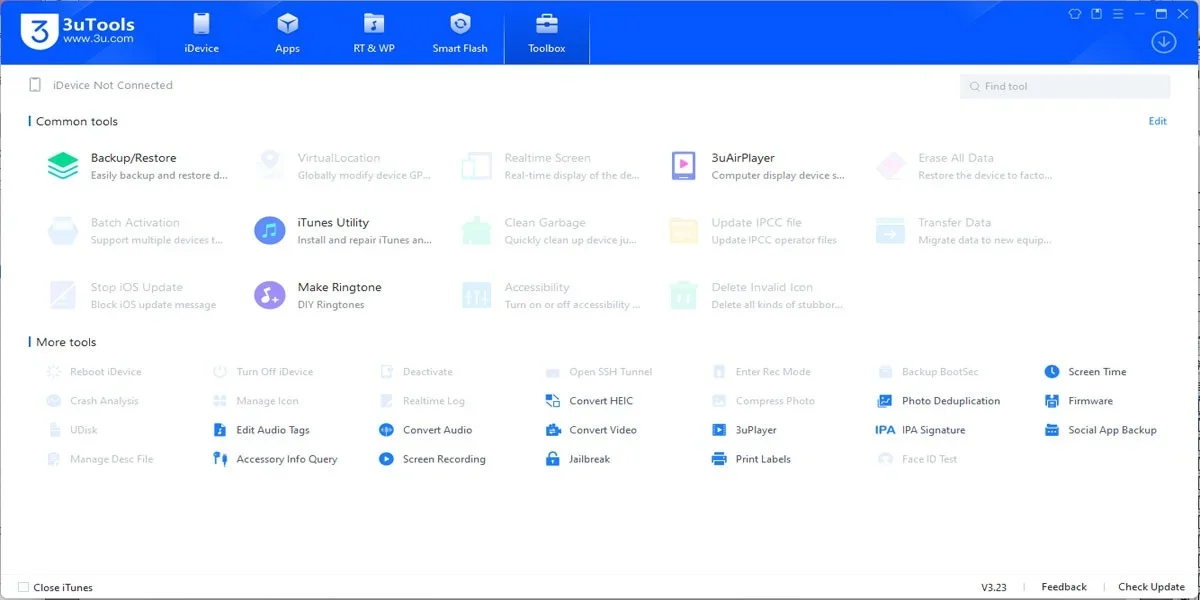Image resolution: width=1200 pixels, height=600 pixels.
Task: Open the Firmware tool
Action: click(x=1078, y=401)
